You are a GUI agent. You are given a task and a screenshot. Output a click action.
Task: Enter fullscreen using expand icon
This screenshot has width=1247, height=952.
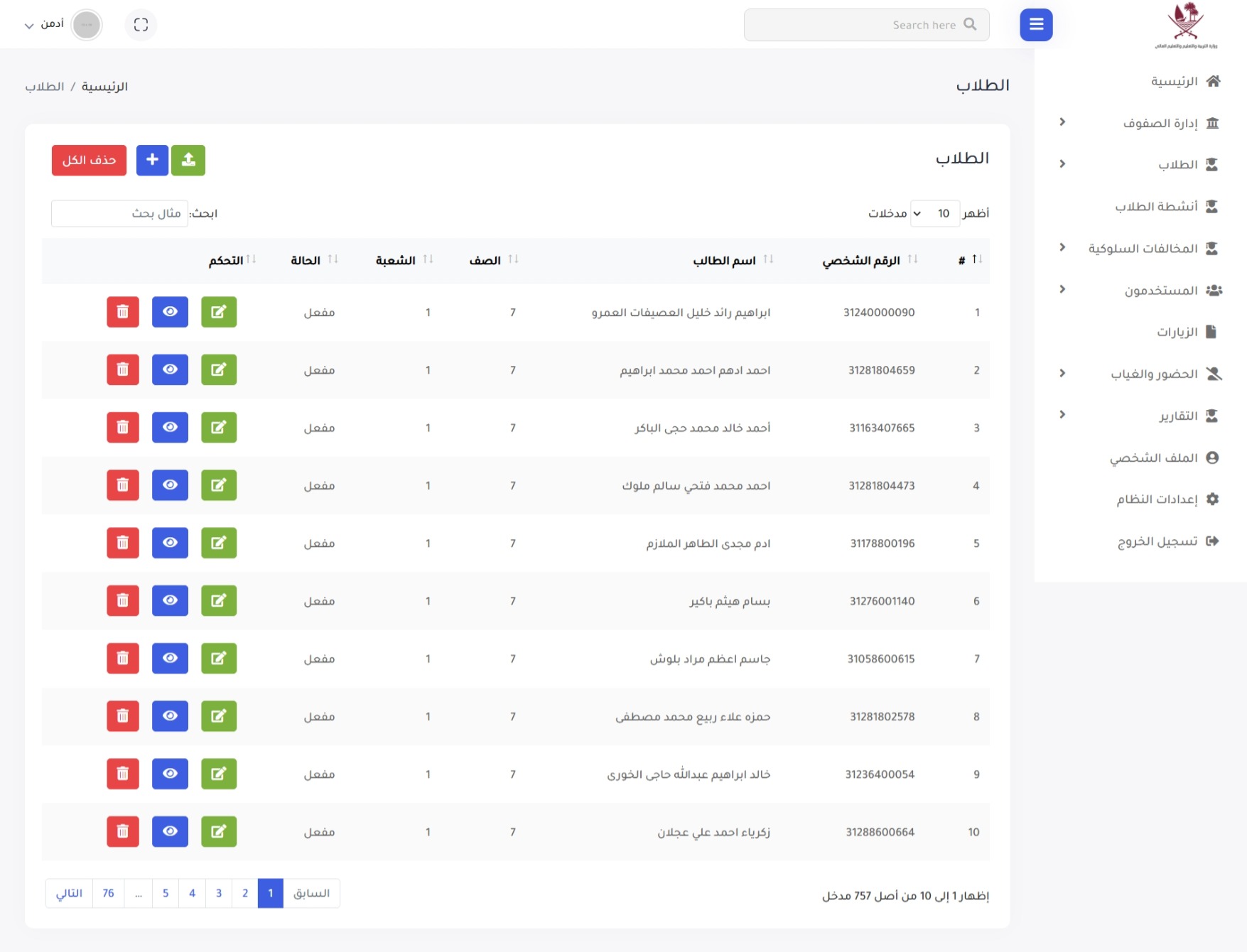coord(141,24)
